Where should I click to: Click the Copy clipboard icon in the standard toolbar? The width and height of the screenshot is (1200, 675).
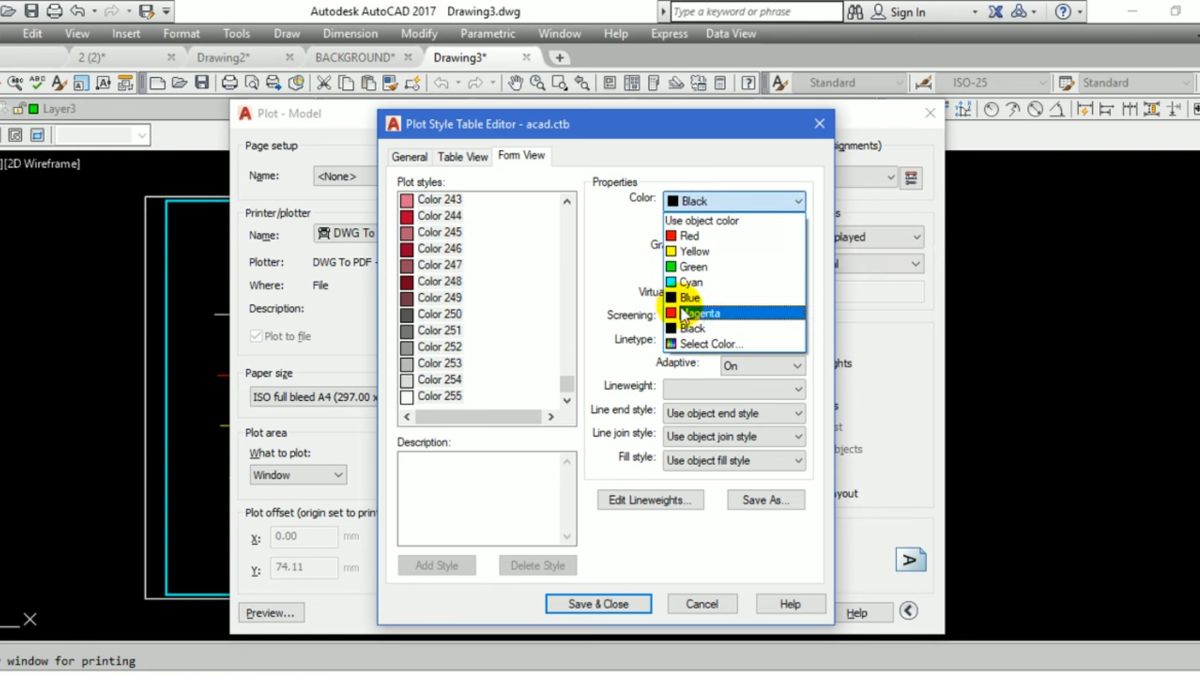point(348,83)
